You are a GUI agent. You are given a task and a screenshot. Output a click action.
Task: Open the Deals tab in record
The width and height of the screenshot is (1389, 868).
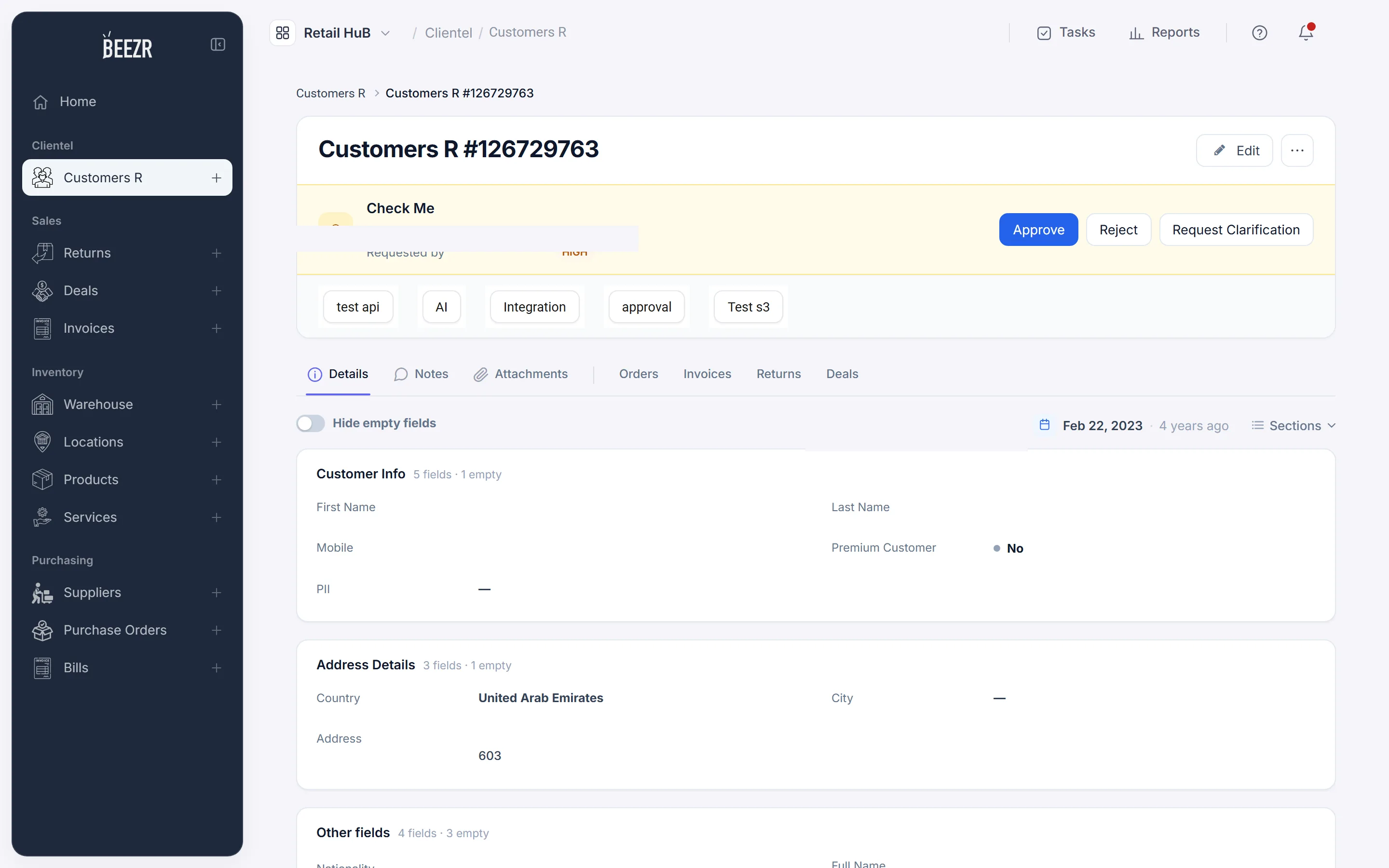[842, 374]
